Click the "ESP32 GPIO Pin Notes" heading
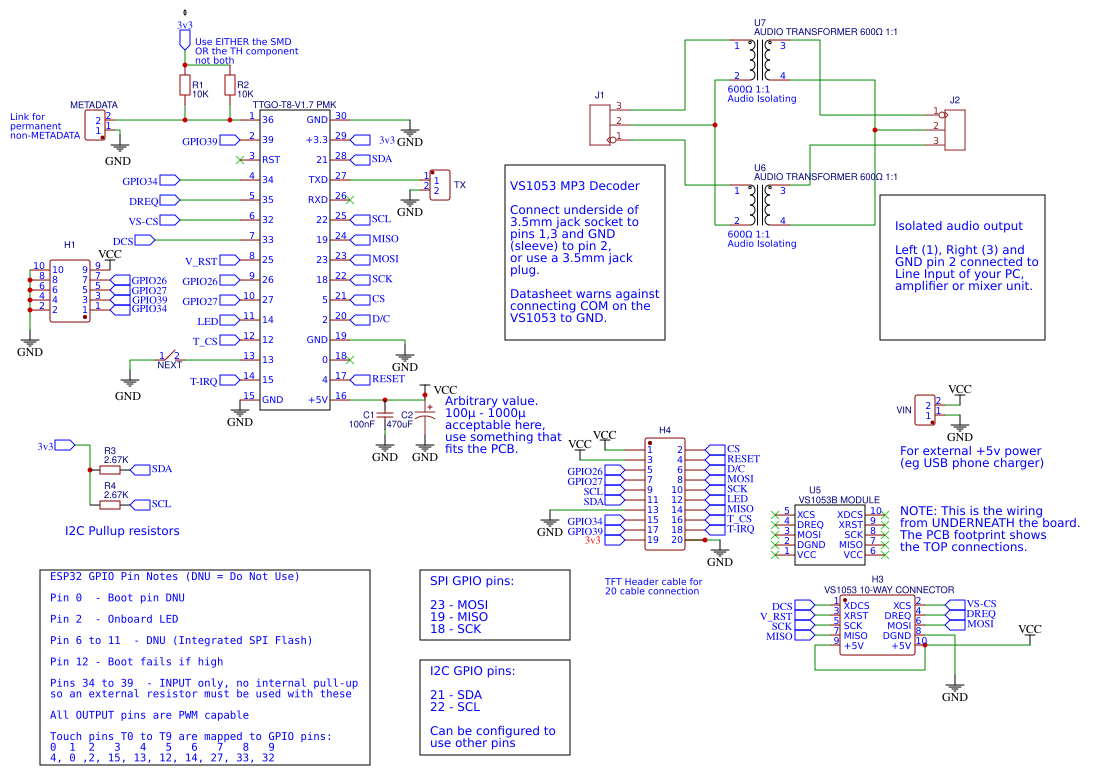Viewport: 1097px width, 775px height. click(x=174, y=576)
